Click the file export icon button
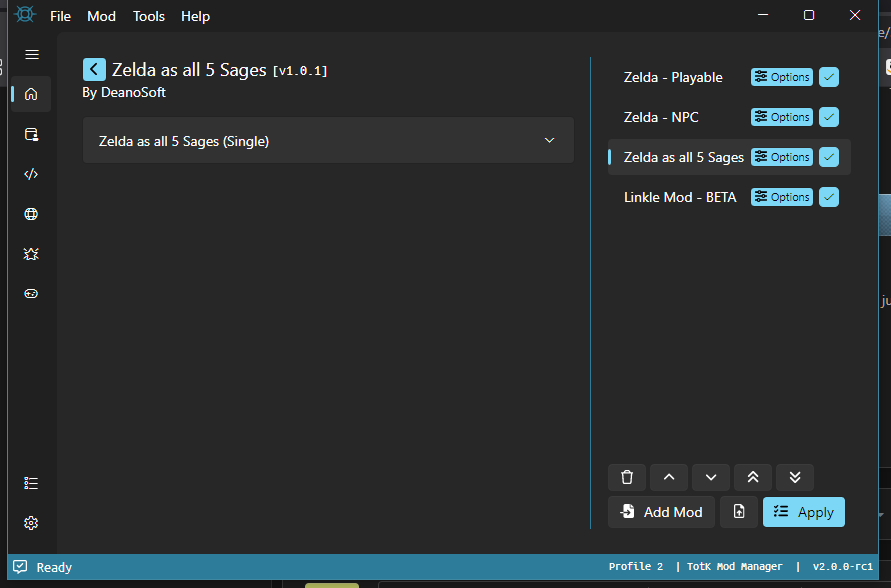 [739, 512]
